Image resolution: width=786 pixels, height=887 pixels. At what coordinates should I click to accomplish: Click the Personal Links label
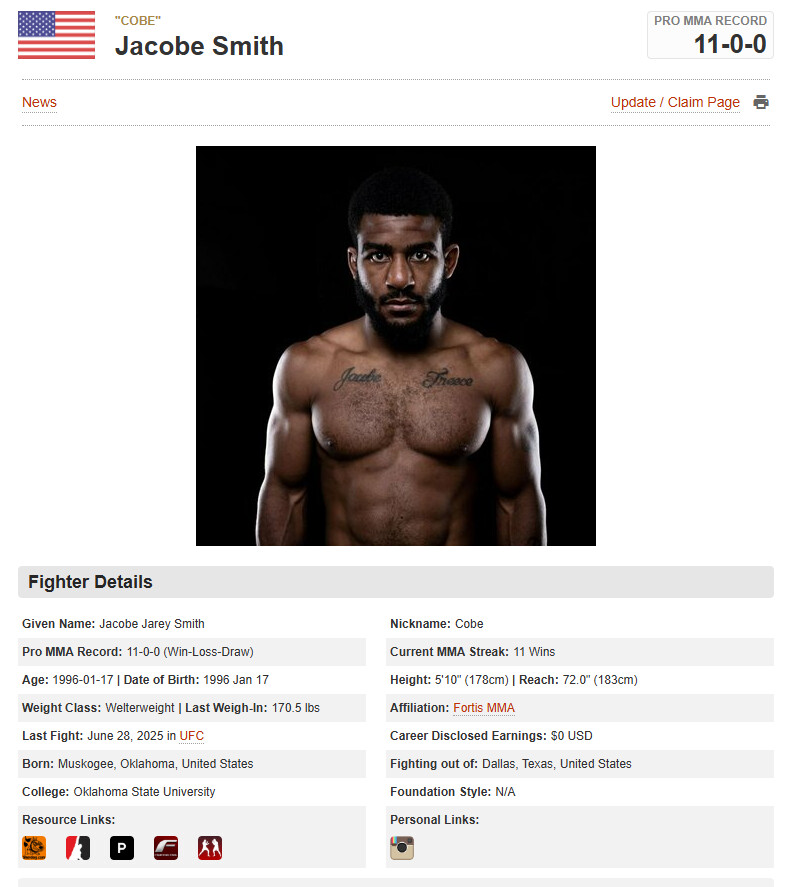(x=435, y=820)
